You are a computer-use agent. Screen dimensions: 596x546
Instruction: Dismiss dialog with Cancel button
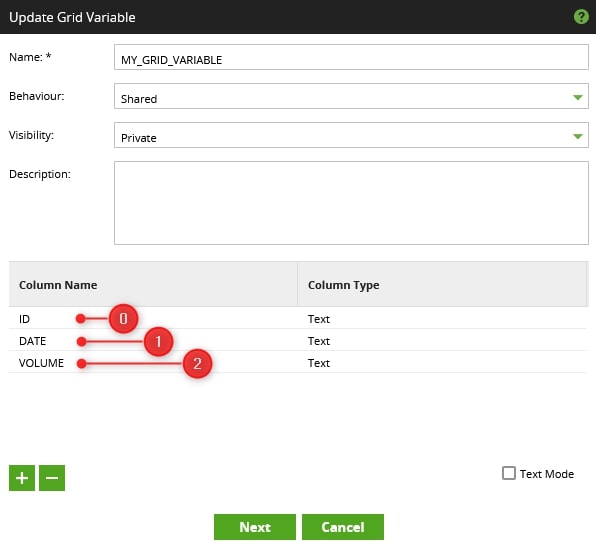click(343, 527)
